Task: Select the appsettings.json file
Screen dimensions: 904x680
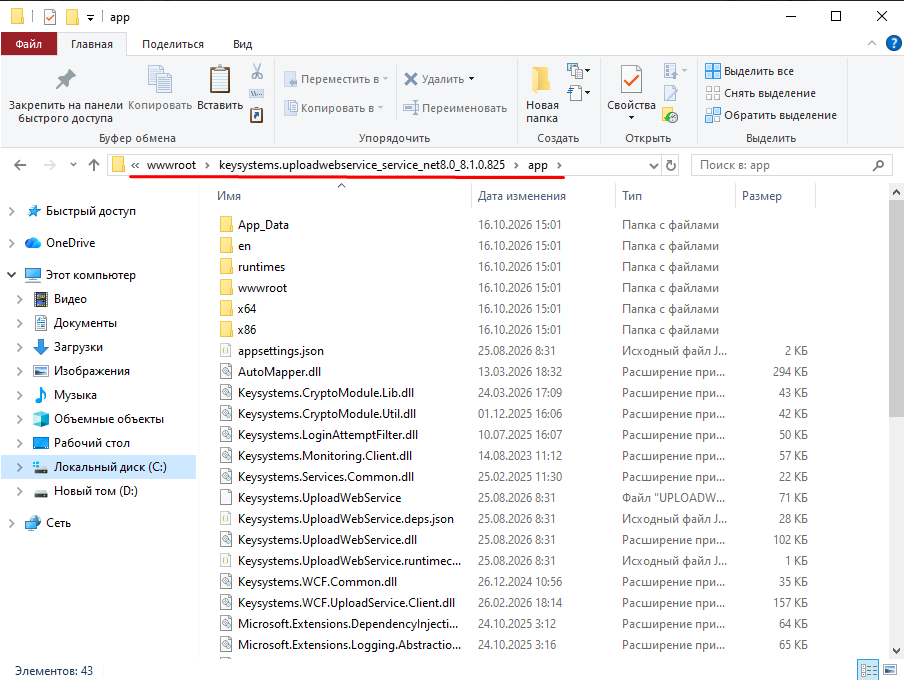Action: click(x=281, y=351)
